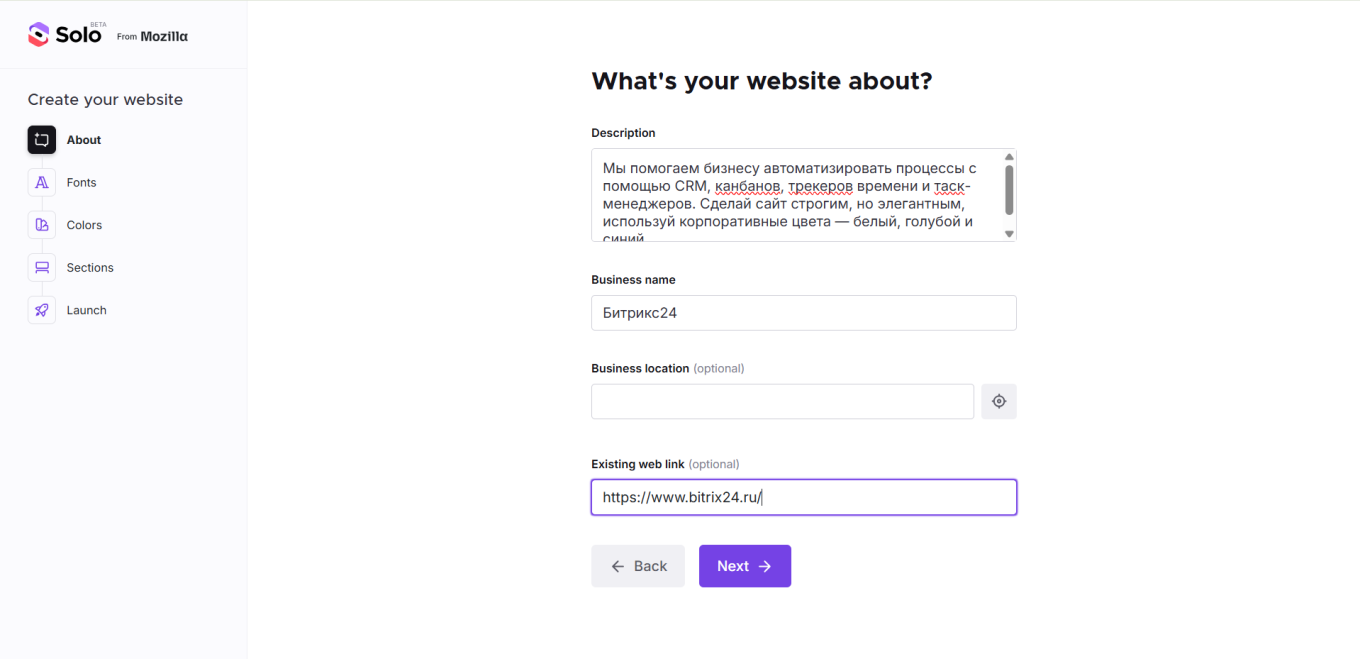The height and width of the screenshot is (659, 1360).
Task: Click the Solo logo icon
Action: click(38, 35)
